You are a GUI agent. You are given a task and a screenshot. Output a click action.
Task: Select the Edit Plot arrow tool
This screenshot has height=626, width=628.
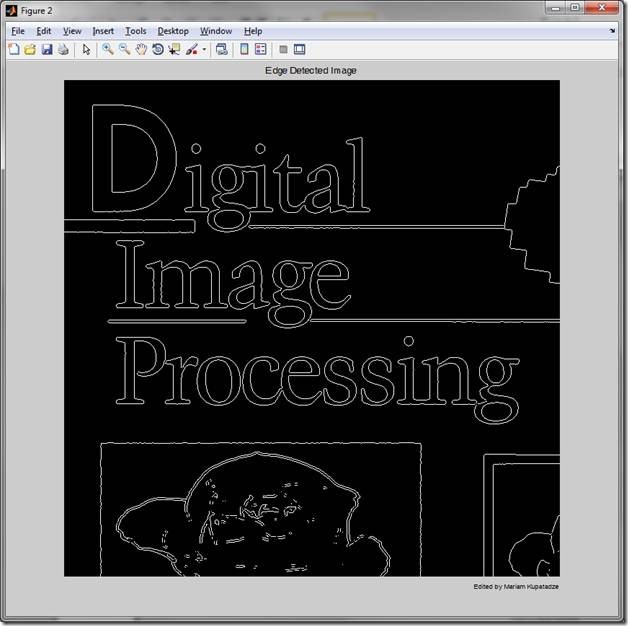click(x=86, y=49)
